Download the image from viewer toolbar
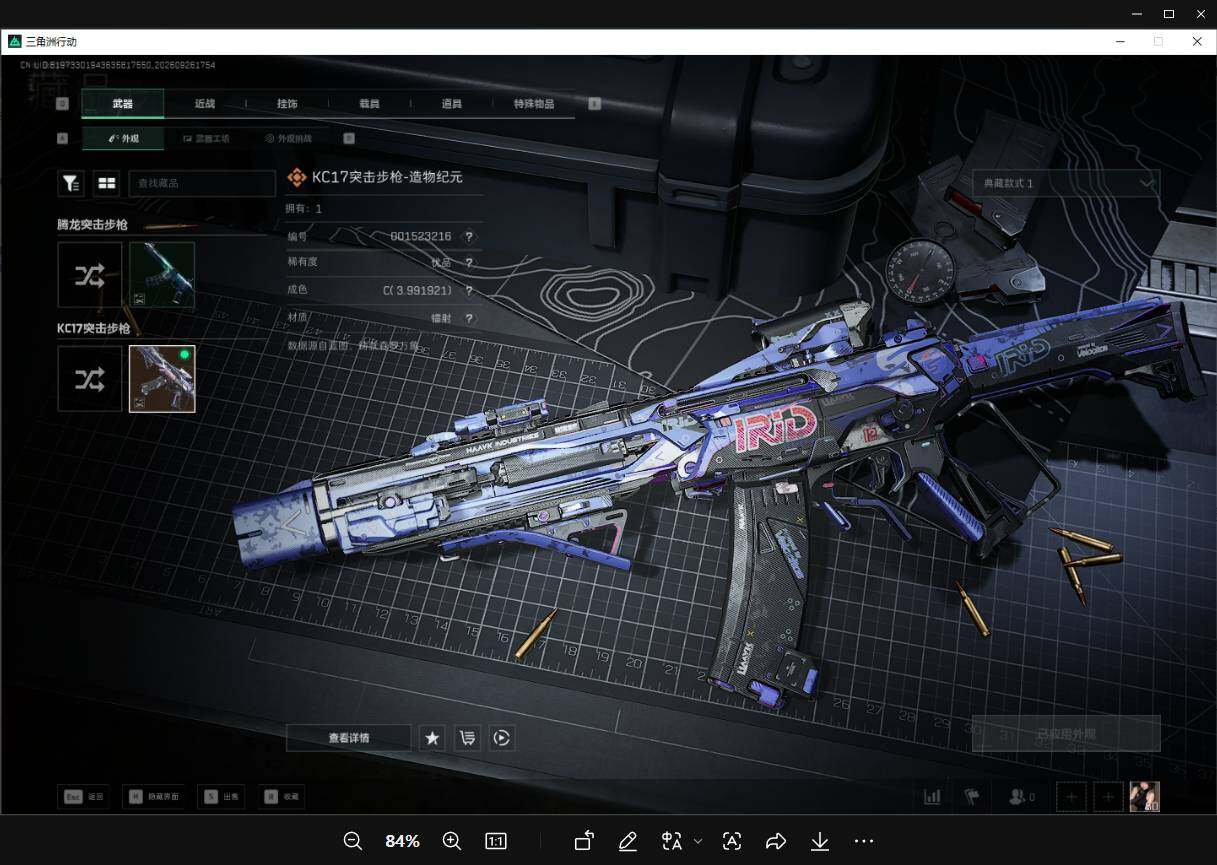 tap(820, 841)
